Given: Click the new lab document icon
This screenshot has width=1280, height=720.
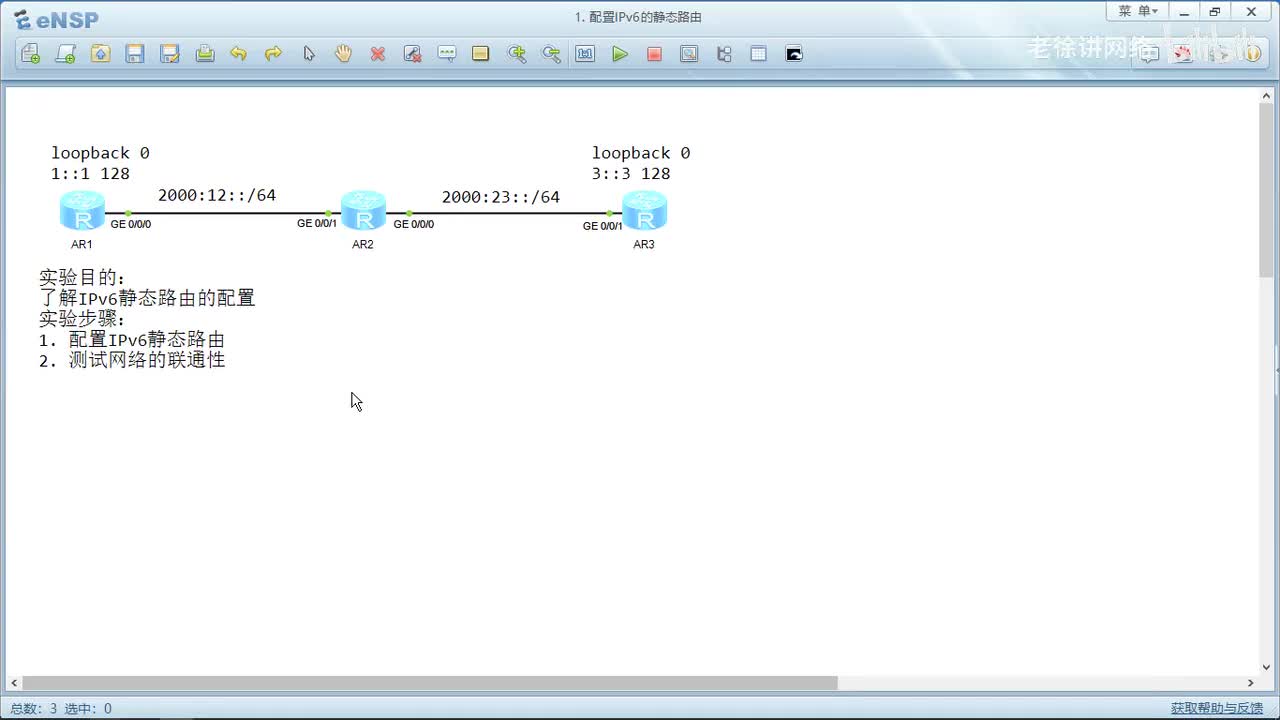Looking at the screenshot, I should pos(65,54).
